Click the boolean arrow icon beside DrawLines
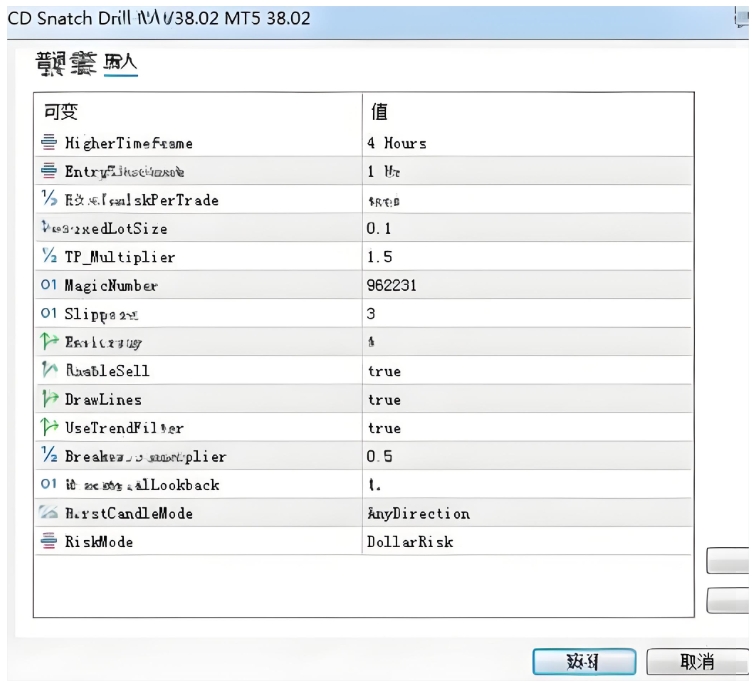 [49, 399]
